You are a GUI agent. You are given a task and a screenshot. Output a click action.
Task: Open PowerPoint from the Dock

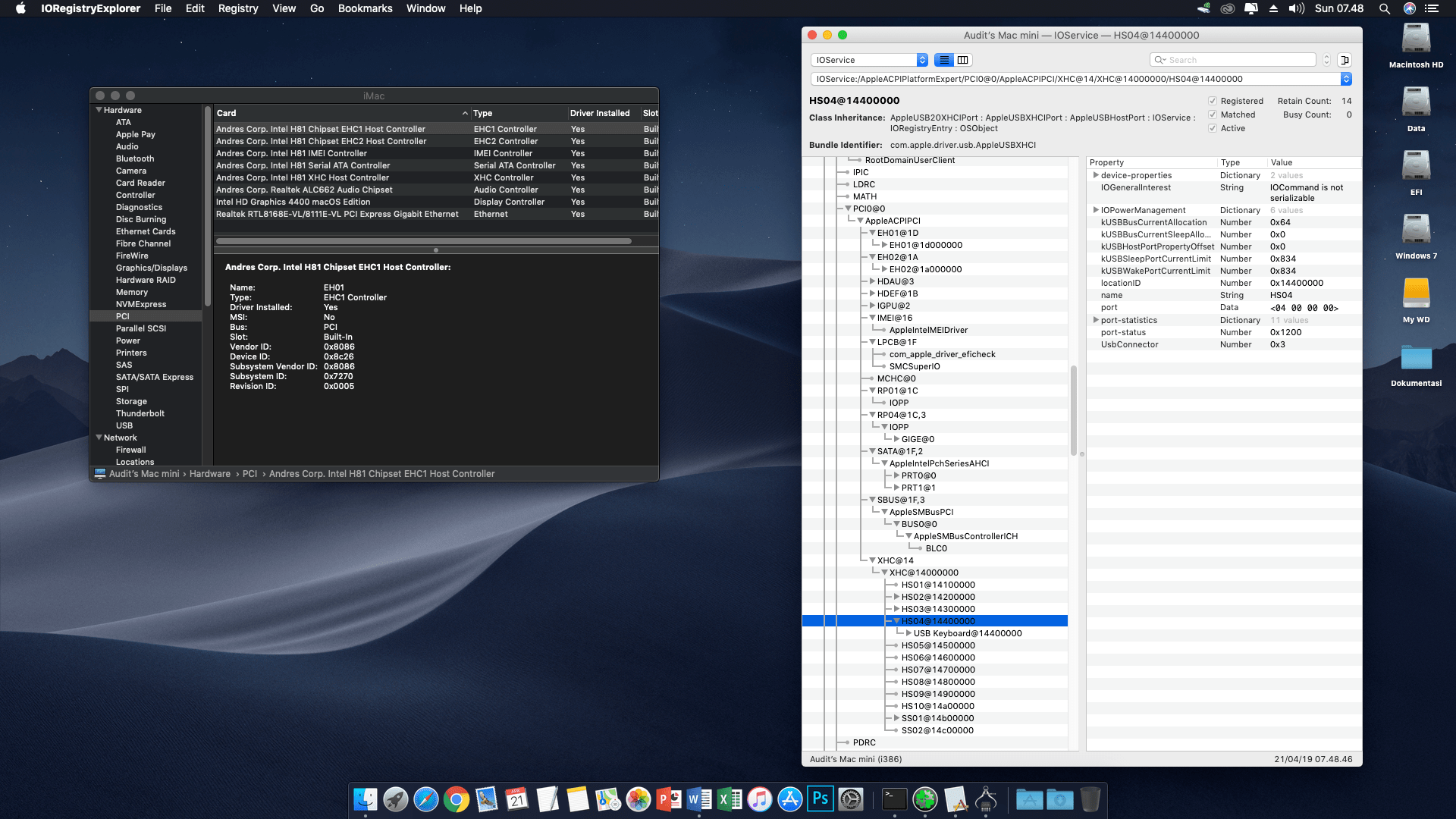coord(669,799)
